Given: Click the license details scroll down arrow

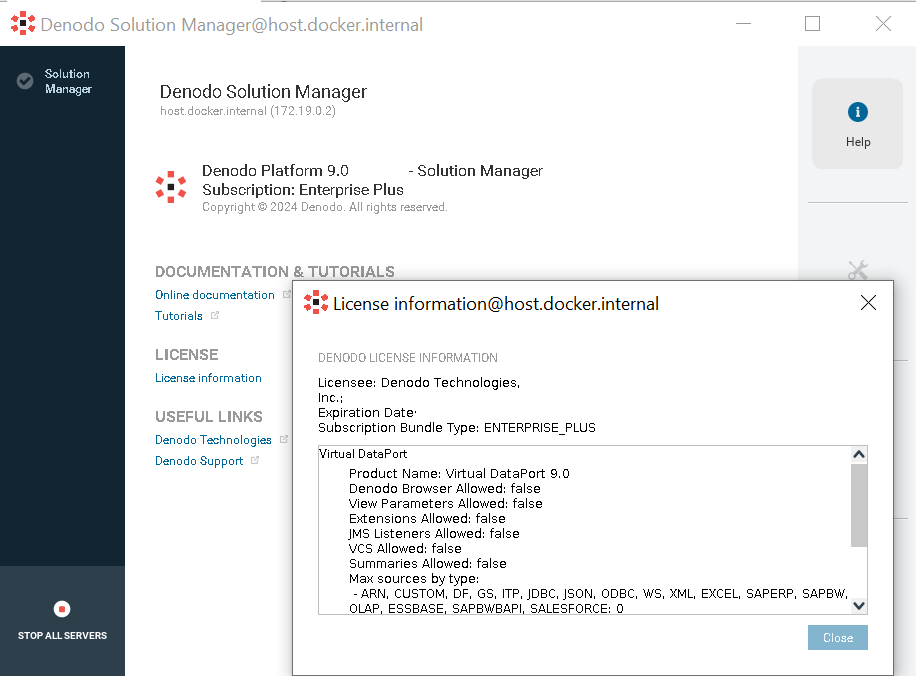Looking at the screenshot, I should [x=859, y=606].
